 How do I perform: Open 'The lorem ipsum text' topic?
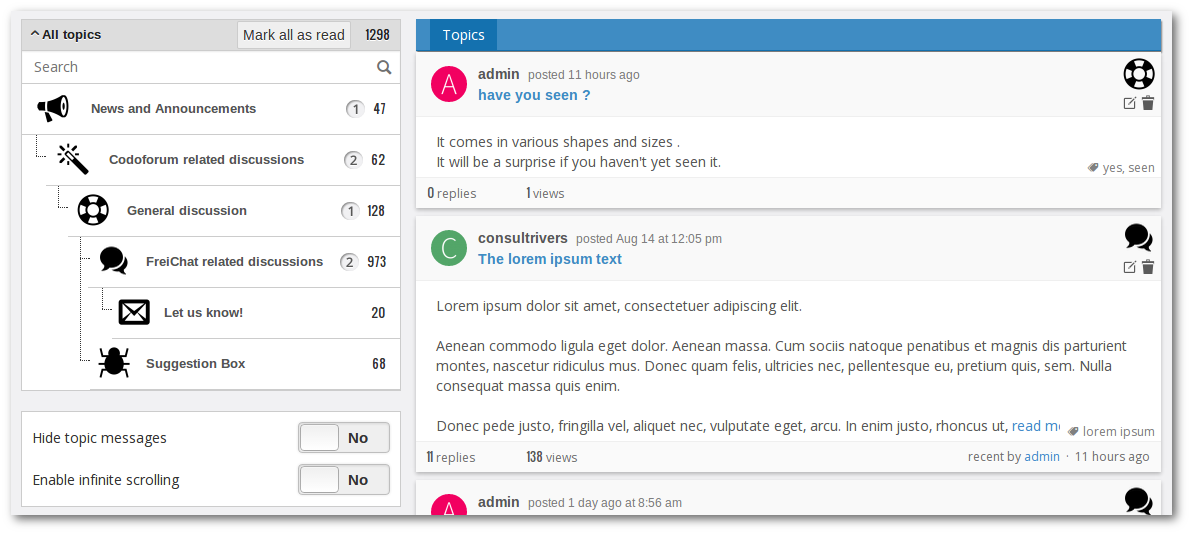[x=550, y=259]
